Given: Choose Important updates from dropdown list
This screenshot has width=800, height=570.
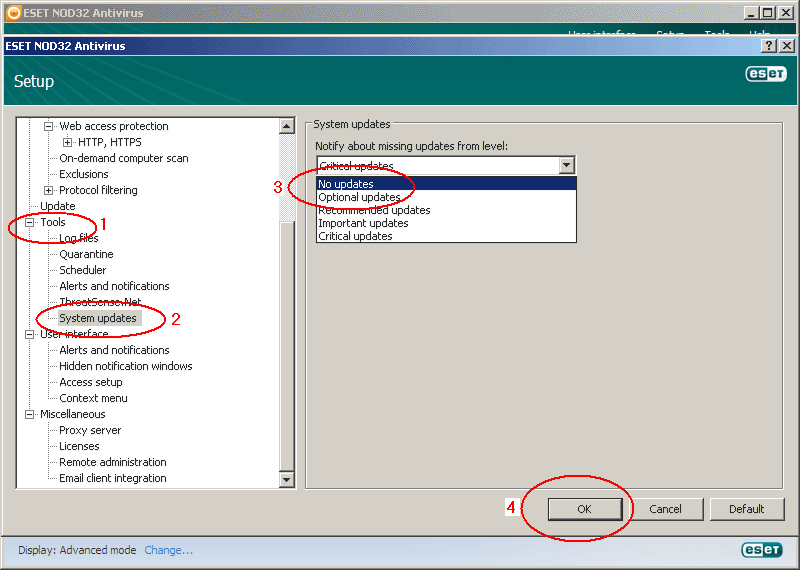Looking at the screenshot, I should [446, 223].
